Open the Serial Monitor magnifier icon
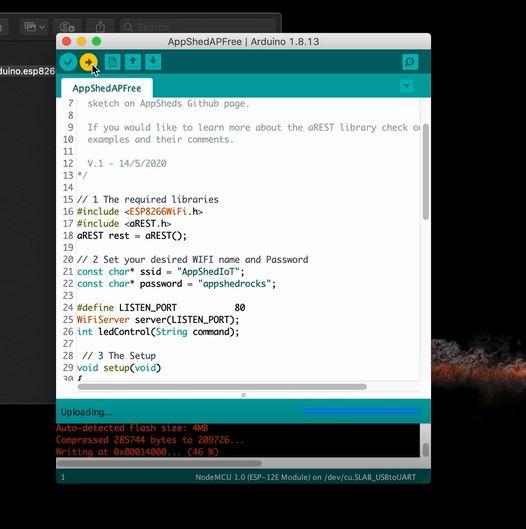This screenshot has width=526, height=529. click(410, 62)
